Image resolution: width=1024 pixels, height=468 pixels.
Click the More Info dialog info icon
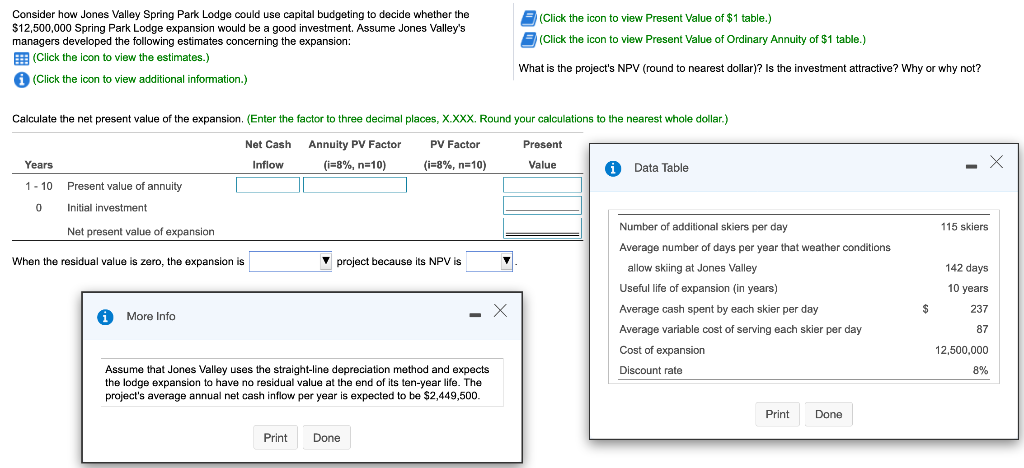point(104,317)
